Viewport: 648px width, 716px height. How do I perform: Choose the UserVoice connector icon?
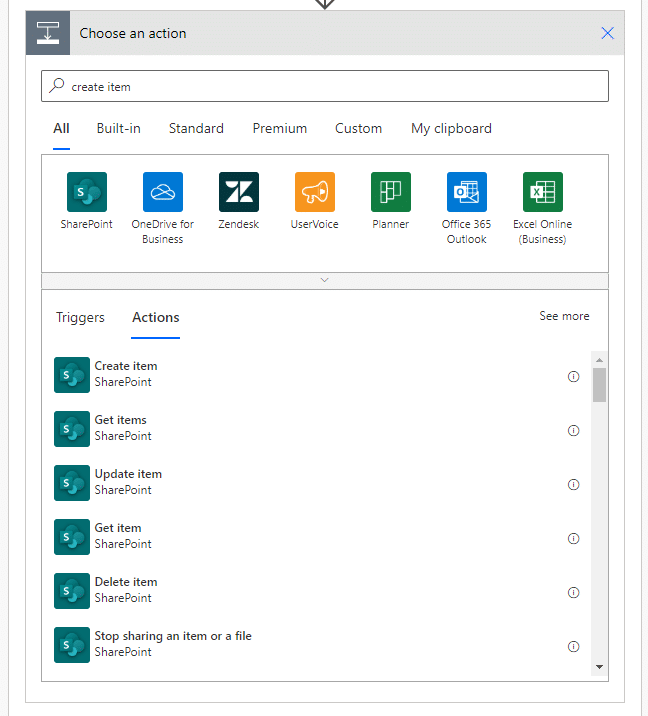(x=315, y=192)
